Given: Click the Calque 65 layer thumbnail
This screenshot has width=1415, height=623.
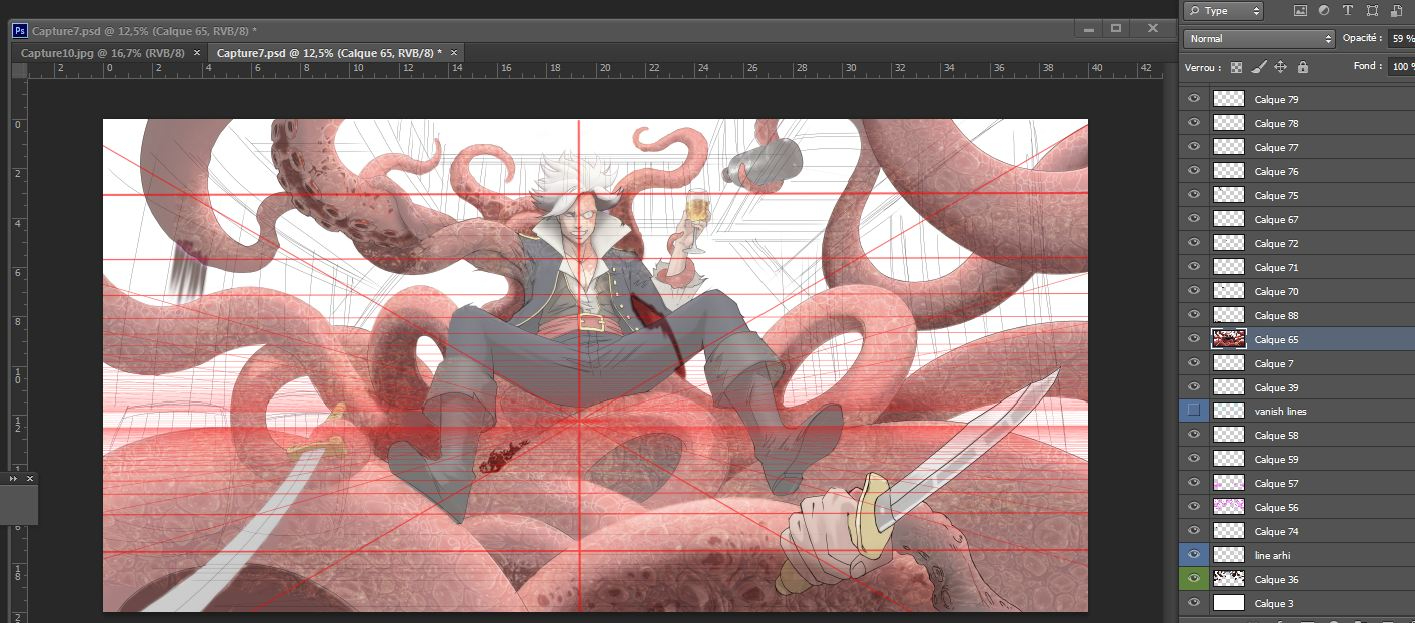Looking at the screenshot, I should point(1228,339).
